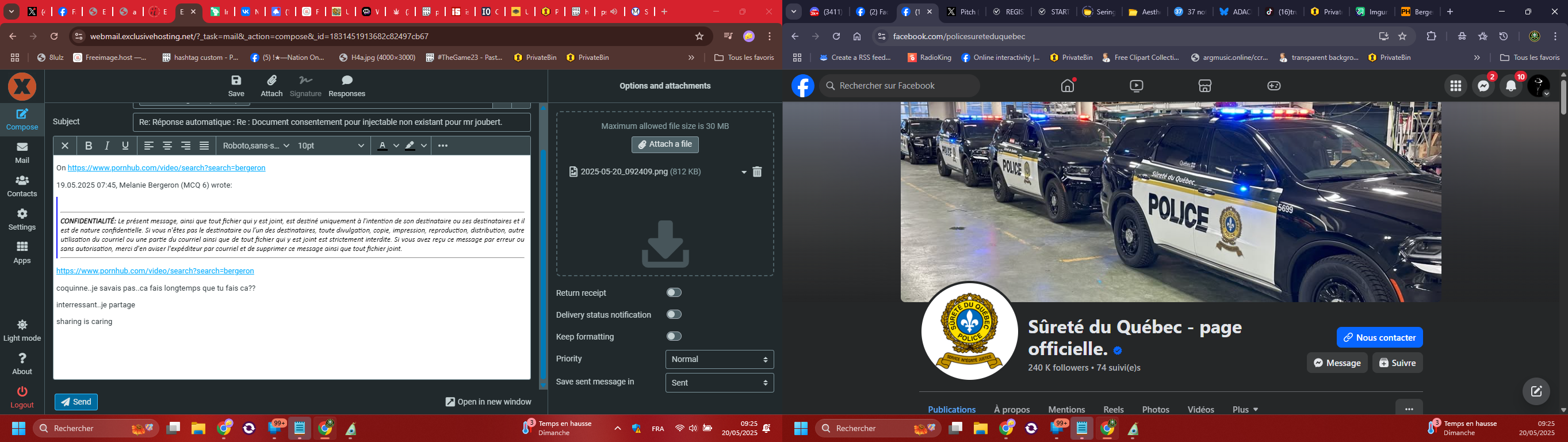Viewport: 1568px width, 442px height.
Task: Underline text with the editor toolbar
Action: pyautogui.click(x=125, y=146)
